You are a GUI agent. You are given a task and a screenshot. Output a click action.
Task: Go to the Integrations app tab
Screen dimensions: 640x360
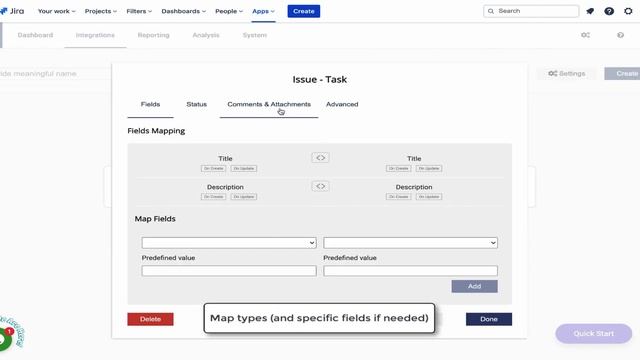click(95, 35)
